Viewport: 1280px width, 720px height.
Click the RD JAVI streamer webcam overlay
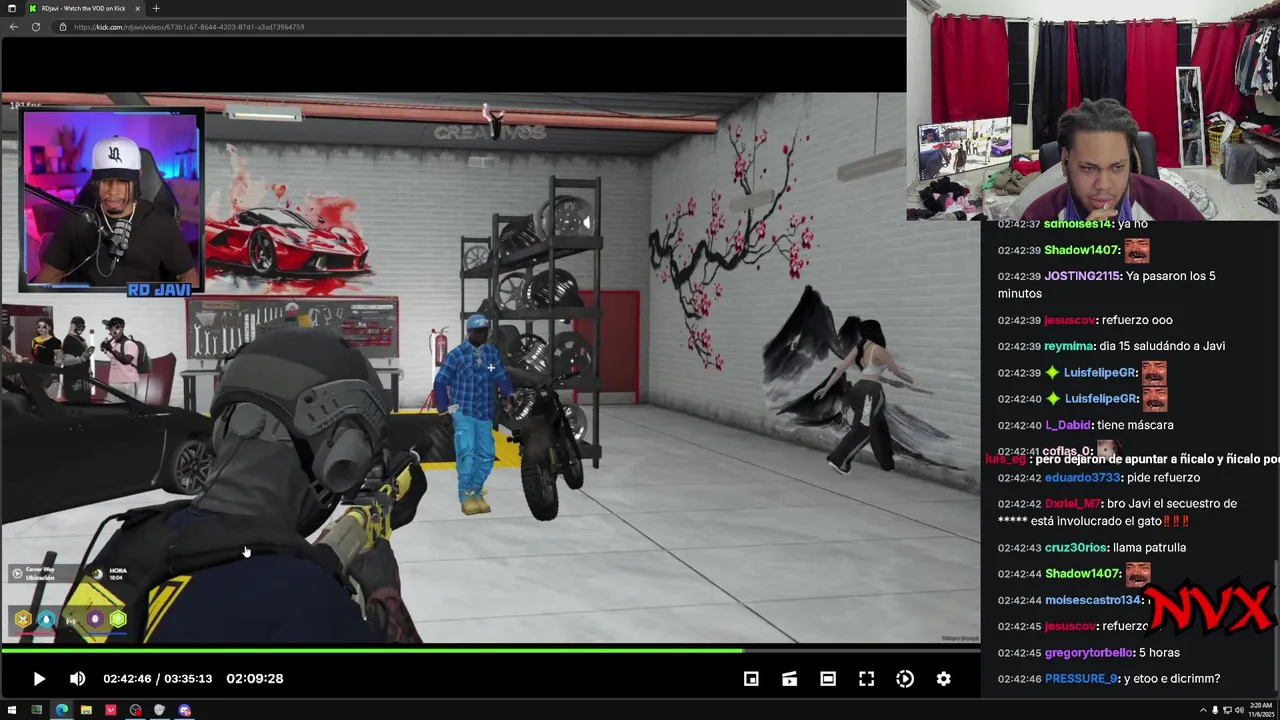(111, 200)
